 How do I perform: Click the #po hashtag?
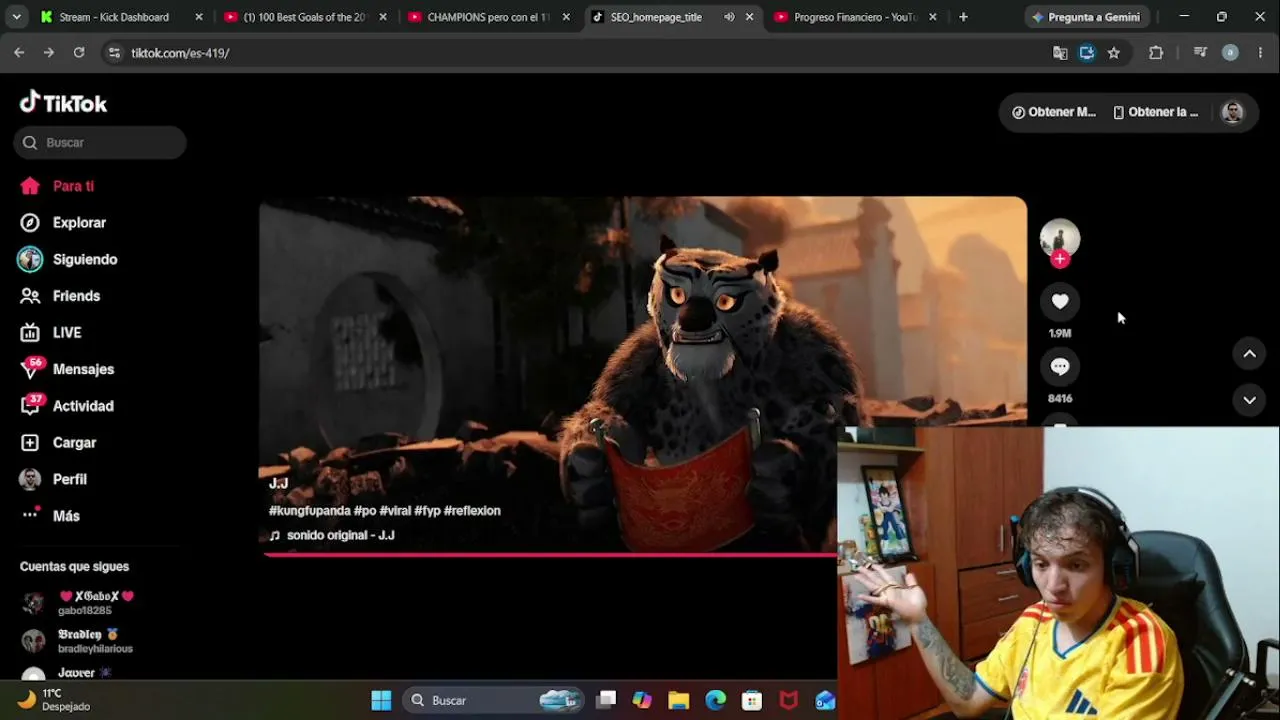(x=365, y=511)
